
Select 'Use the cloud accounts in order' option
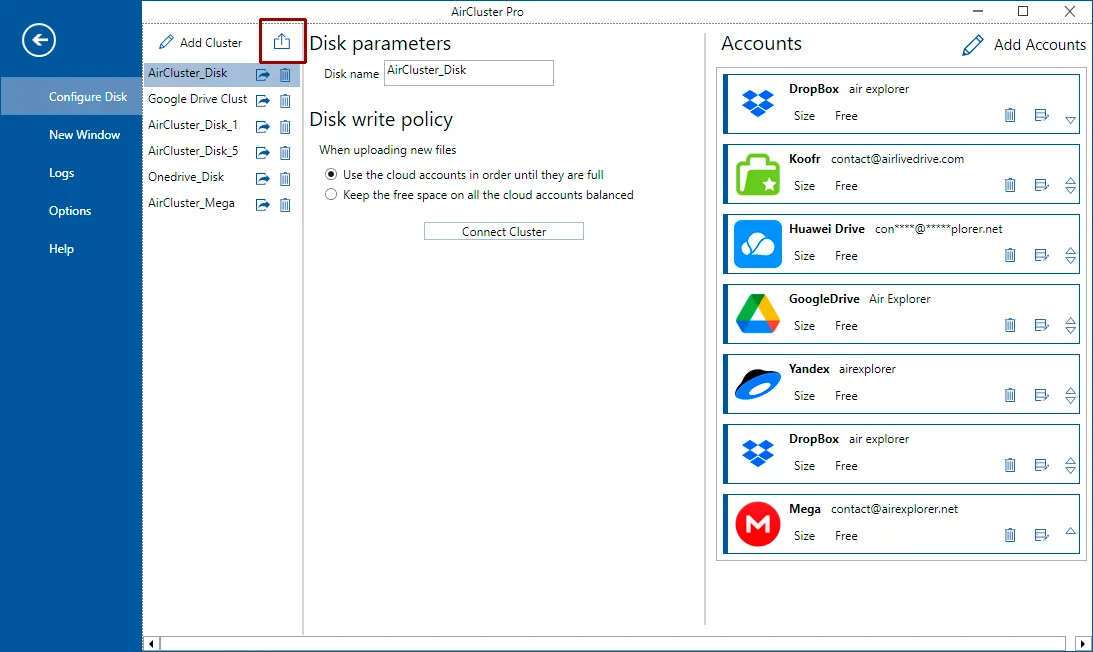(x=331, y=174)
